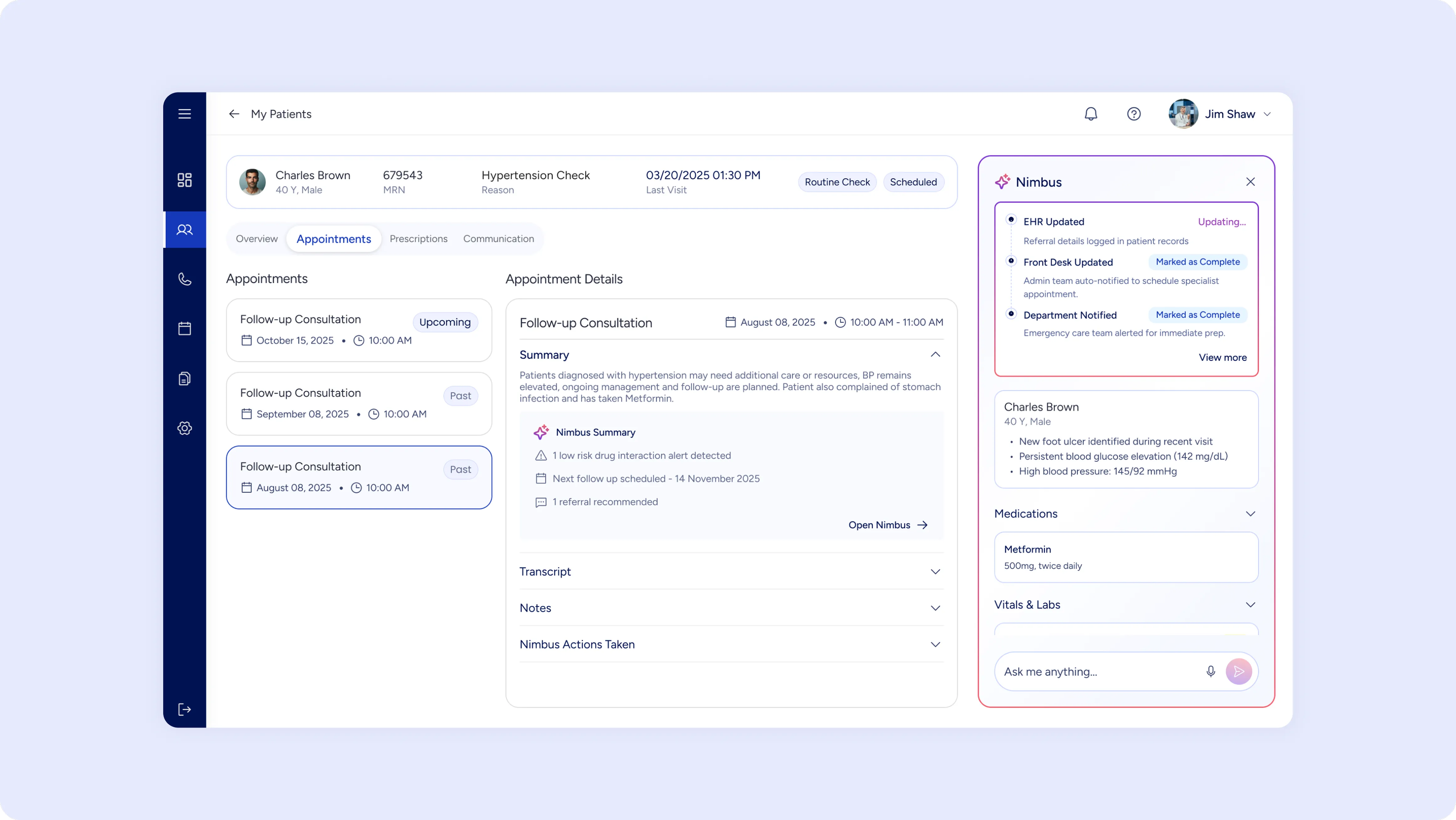
Task: Switch to the Overview tab
Action: (257, 239)
